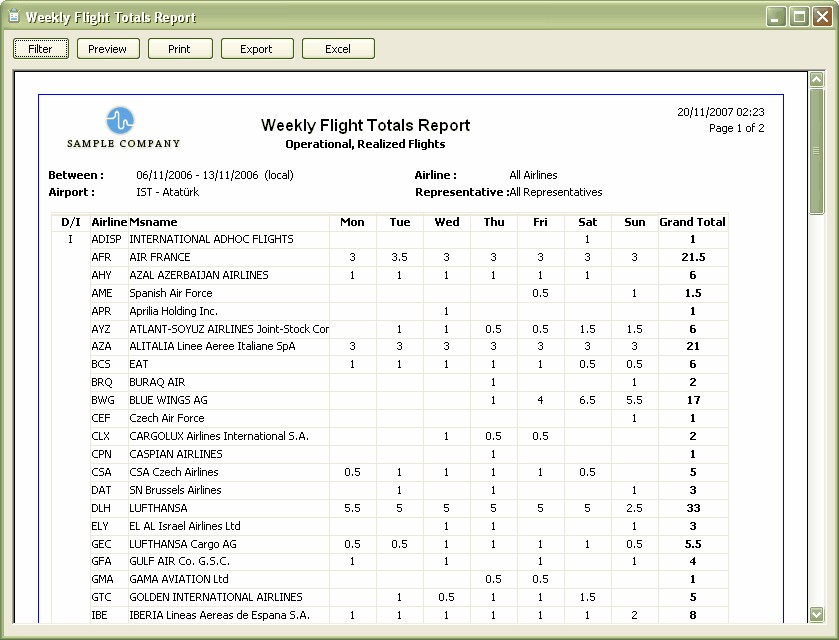Click the Wed column header
Image resolution: width=839 pixels, height=640 pixels.
447,222
